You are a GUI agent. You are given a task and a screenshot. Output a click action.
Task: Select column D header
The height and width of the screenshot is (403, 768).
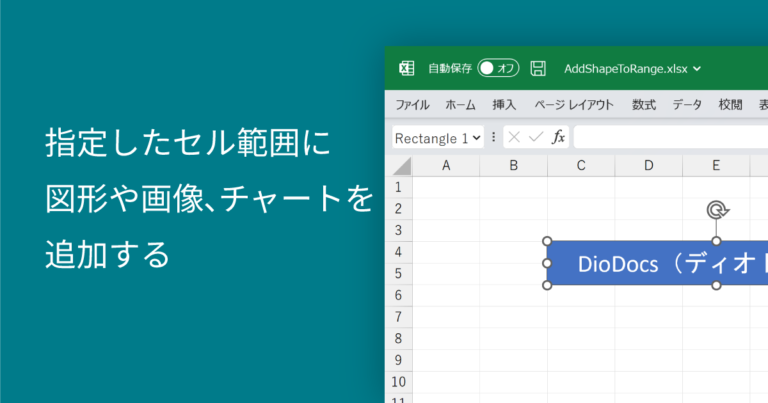point(648,166)
